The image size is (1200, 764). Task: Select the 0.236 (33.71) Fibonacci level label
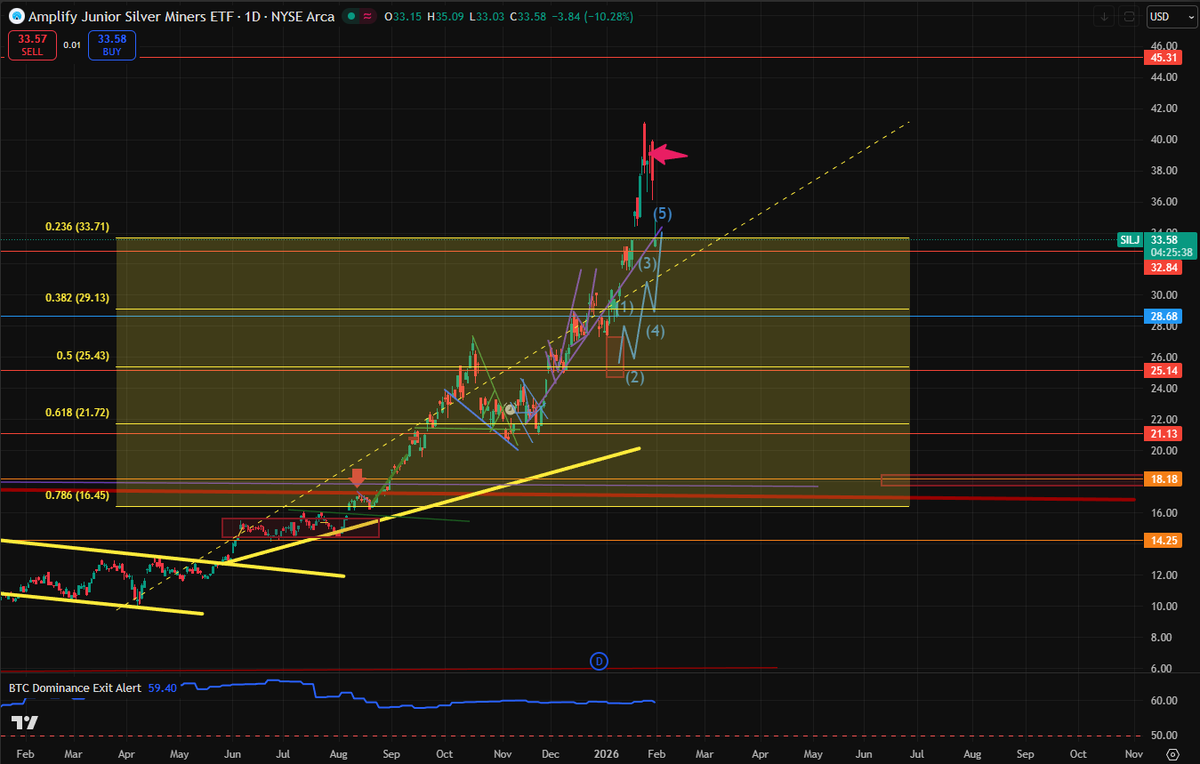pos(77,227)
